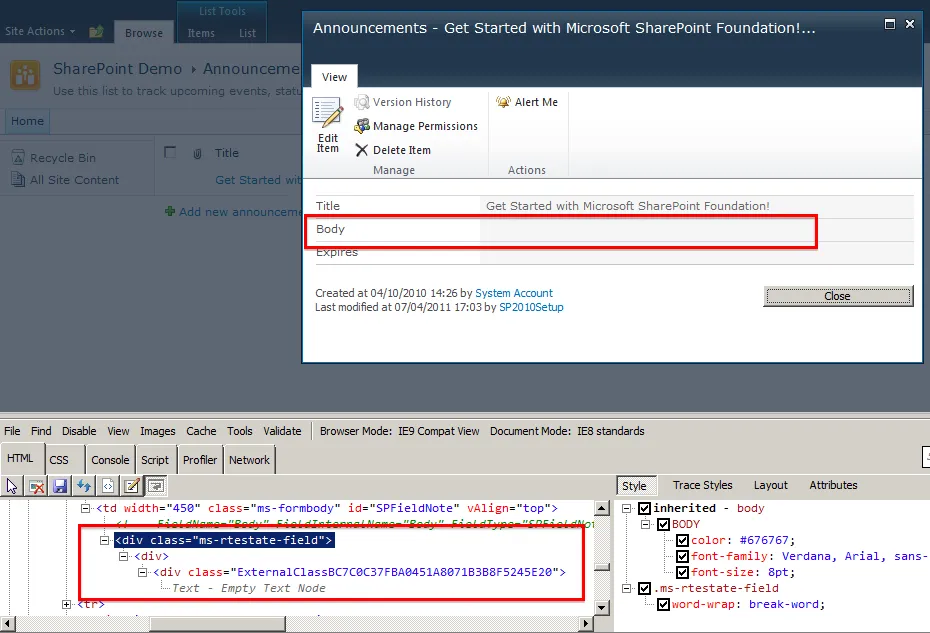Image resolution: width=930 pixels, height=633 pixels.
Task: Uncheck the font-size 8pt property checkbox
Action: pyautogui.click(x=683, y=572)
